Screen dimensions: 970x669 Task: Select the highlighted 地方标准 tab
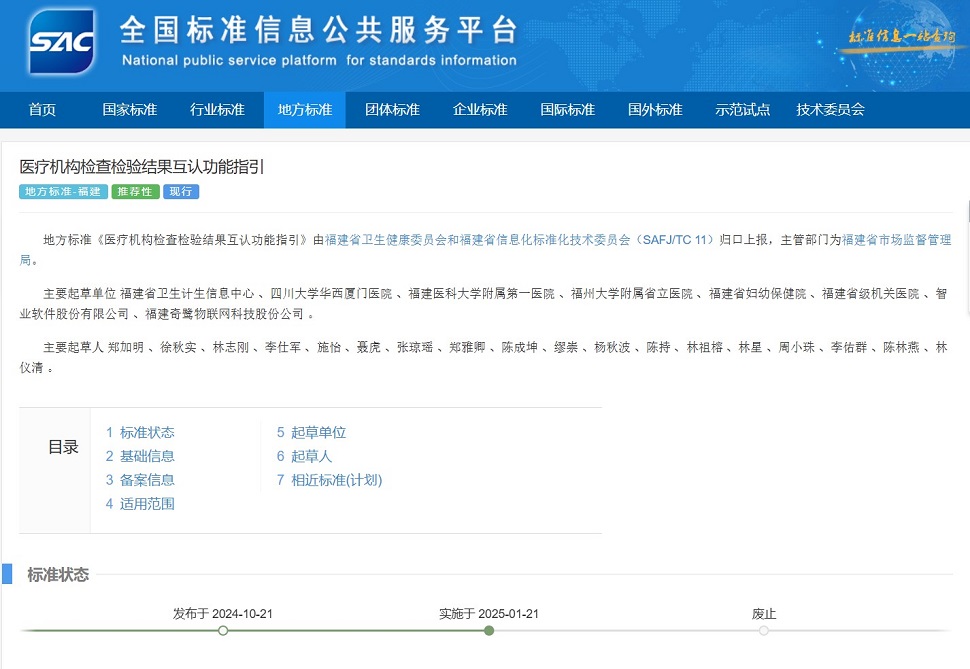point(305,110)
